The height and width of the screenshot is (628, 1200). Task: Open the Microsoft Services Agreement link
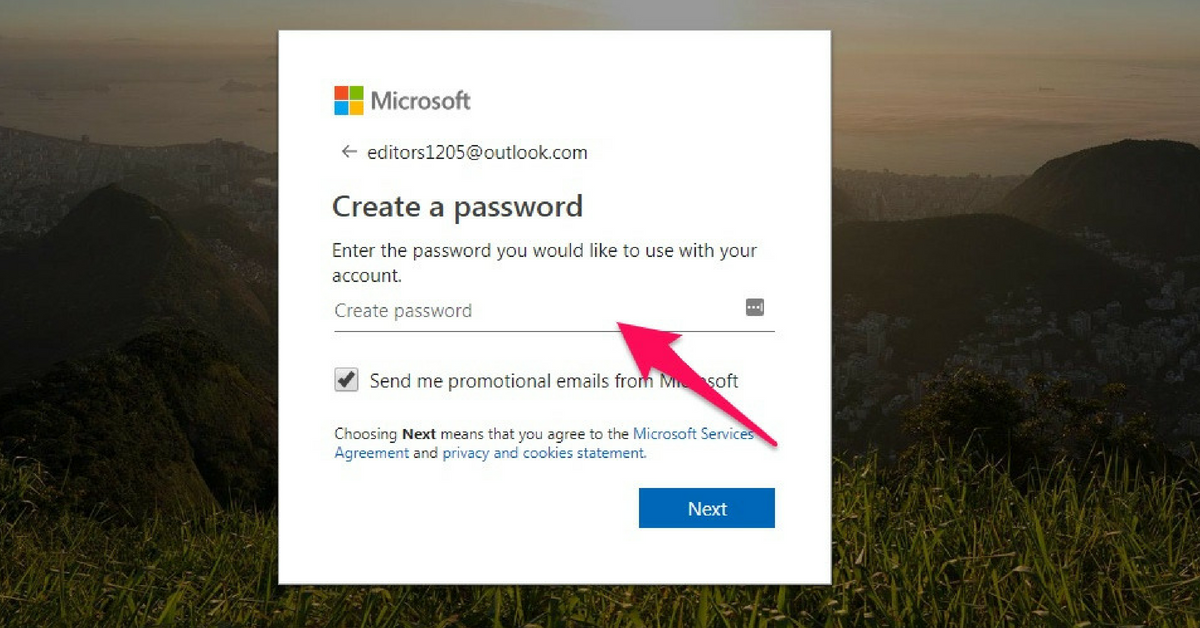pos(543,443)
